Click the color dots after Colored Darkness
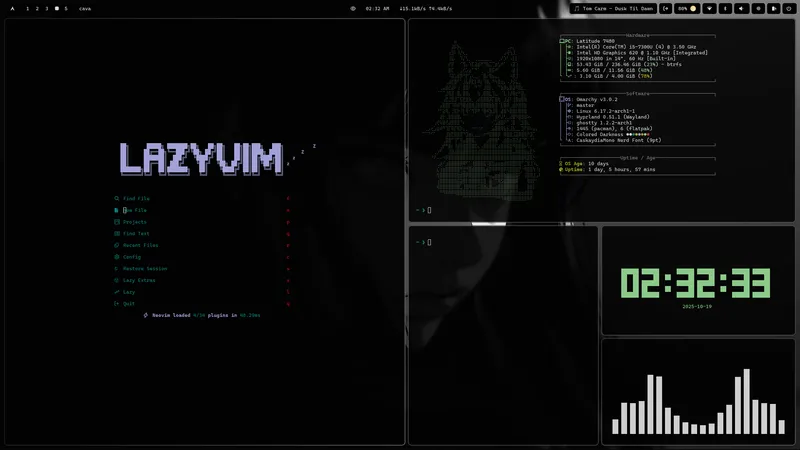Screen dimensions: 800x450 [x=638, y=134]
